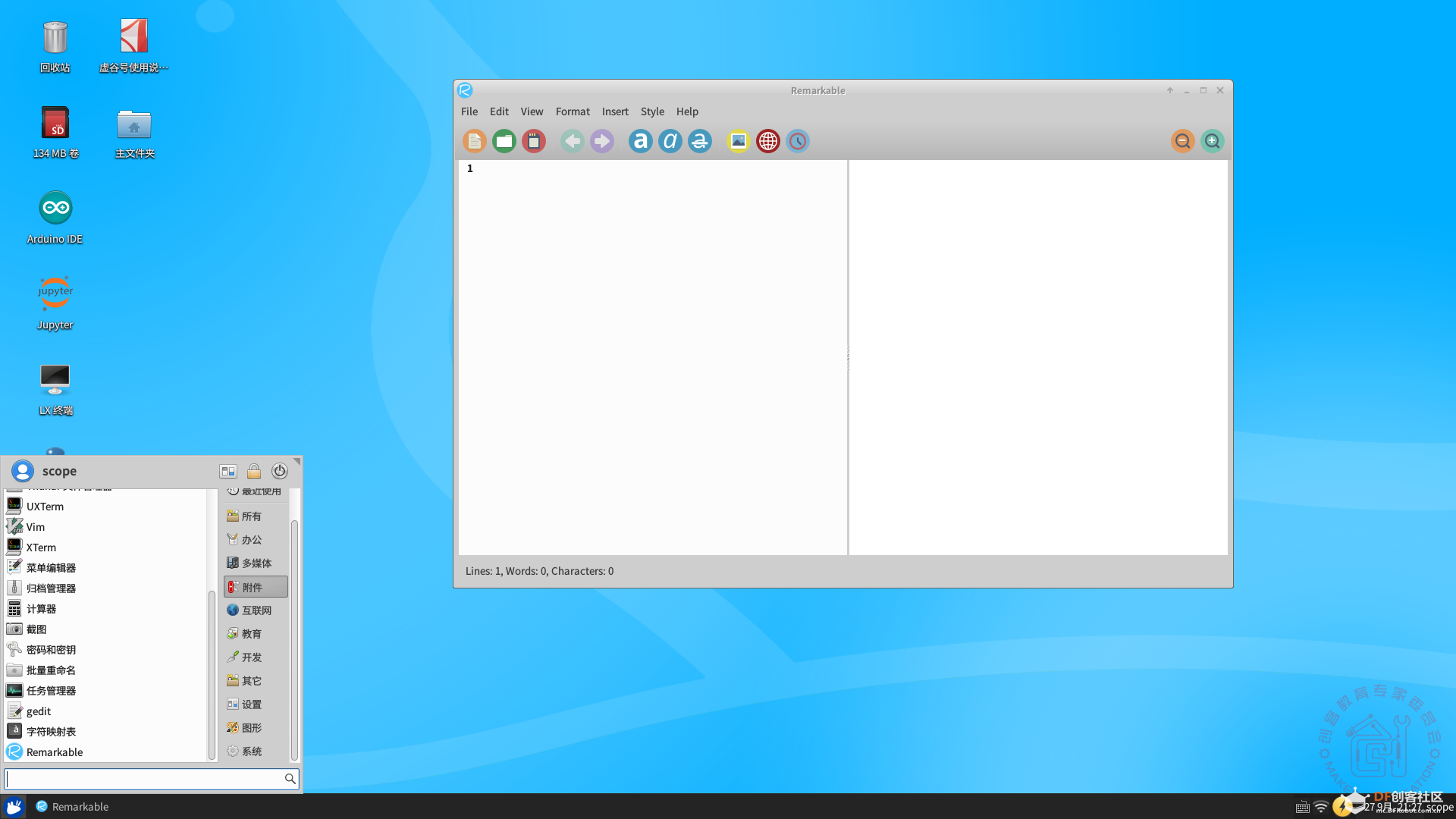Launch gedit from the application list
Viewport: 1456px width, 819px height.
(x=38, y=711)
